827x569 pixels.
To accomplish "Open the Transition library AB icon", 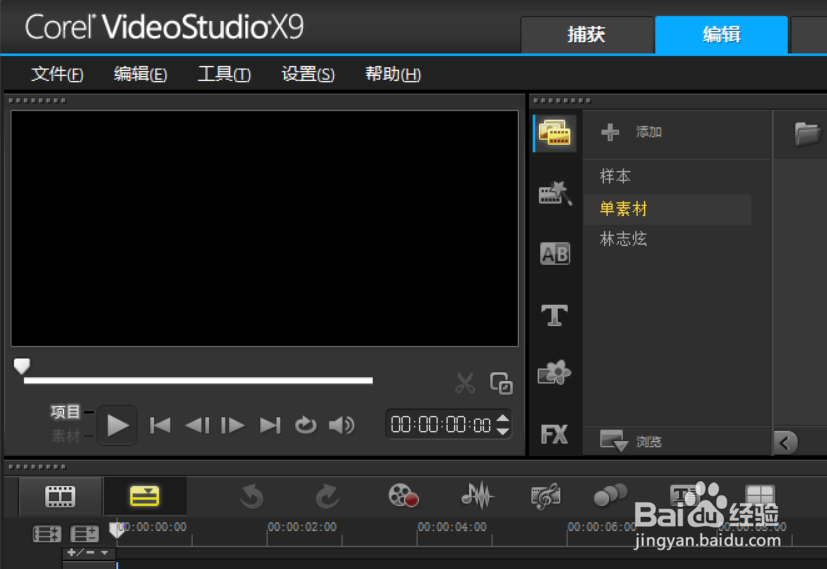I will [555, 254].
